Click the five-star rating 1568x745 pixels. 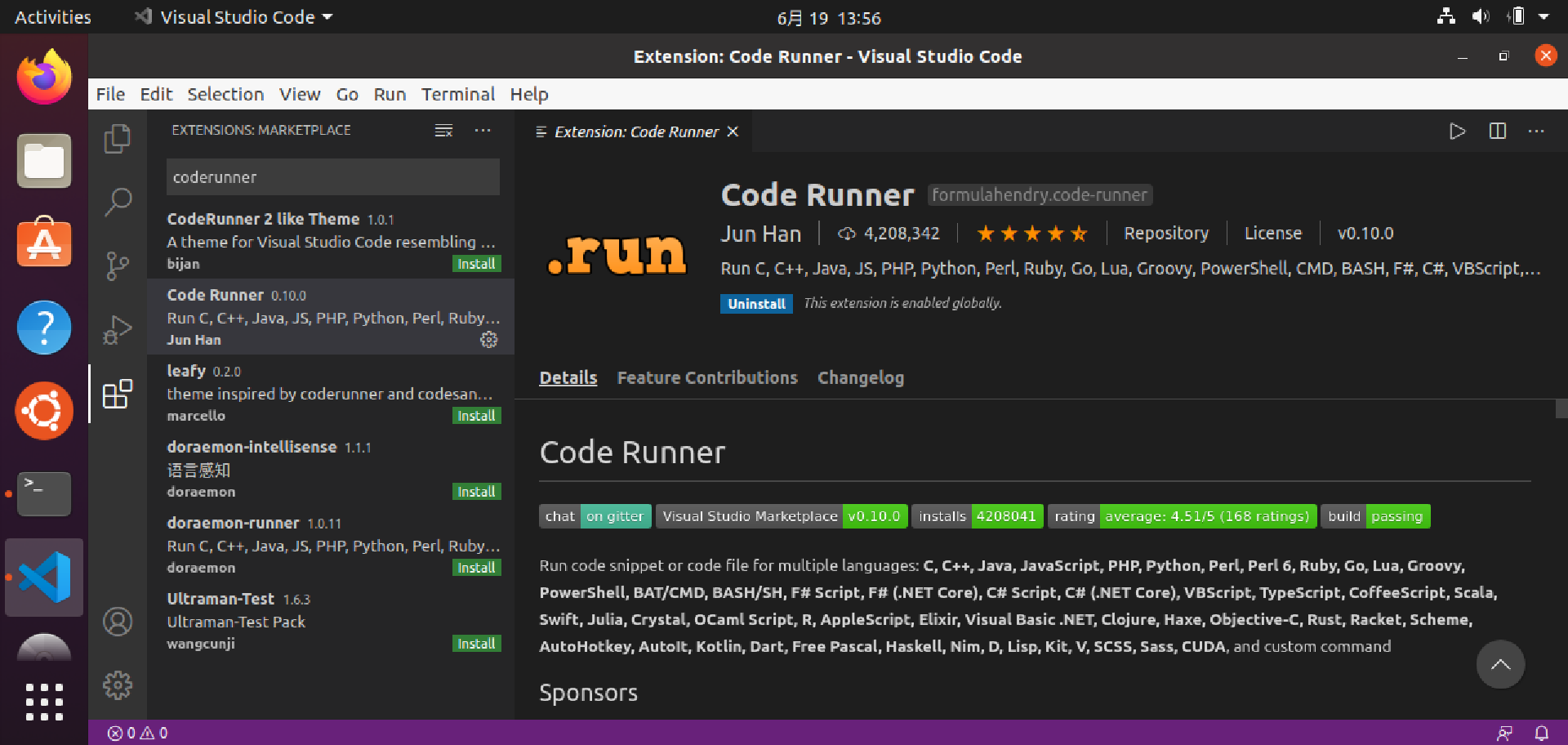[1032, 234]
